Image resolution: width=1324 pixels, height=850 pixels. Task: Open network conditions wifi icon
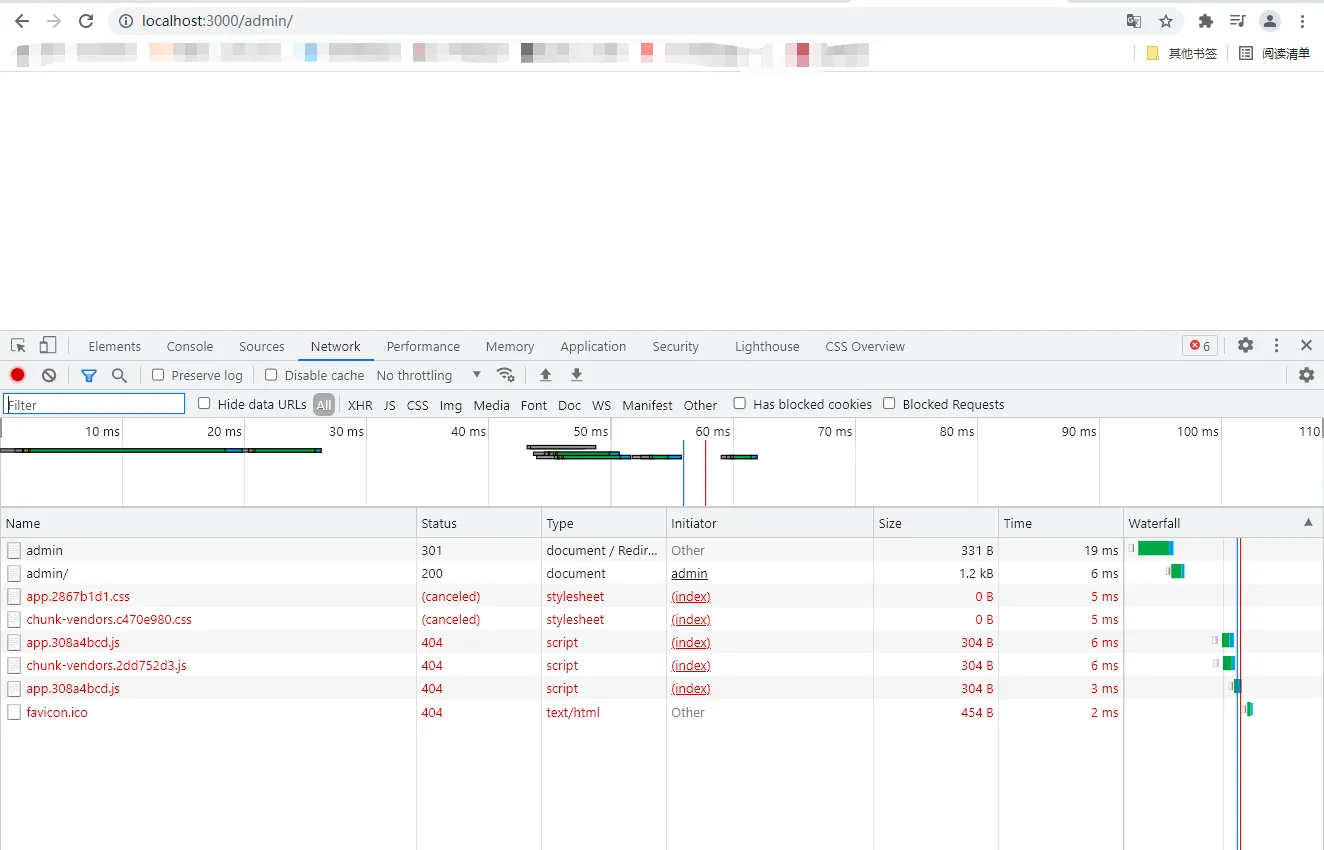point(506,375)
